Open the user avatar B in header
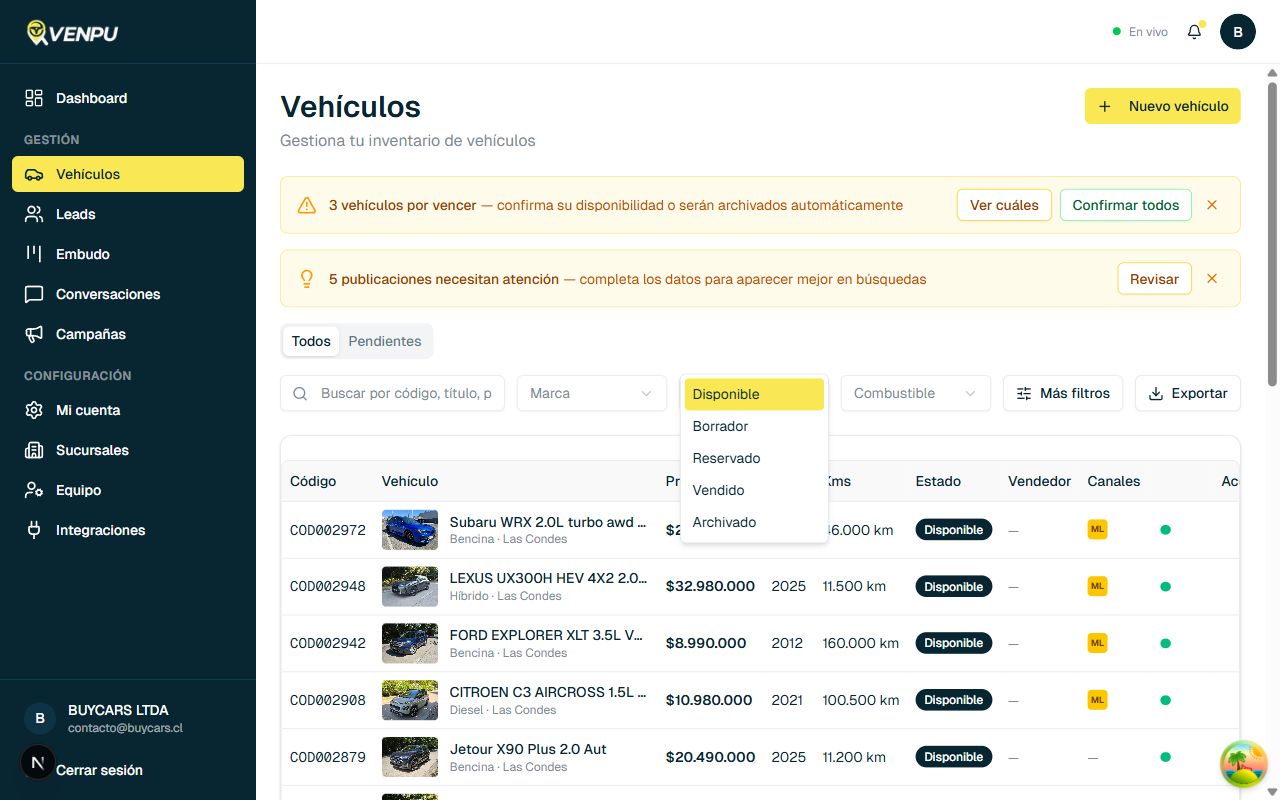This screenshot has width=1280, height=800. [x=1238, y=32]
